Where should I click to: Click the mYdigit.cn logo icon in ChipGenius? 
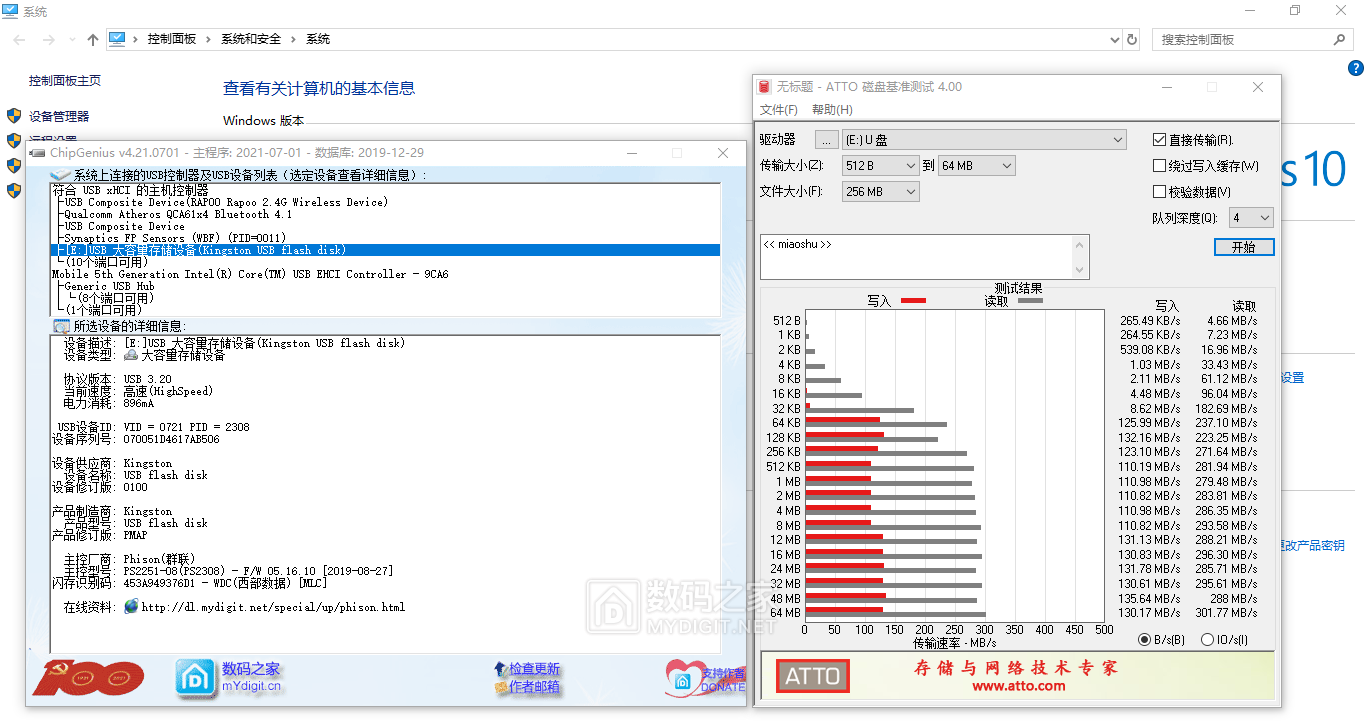[196, 678]
